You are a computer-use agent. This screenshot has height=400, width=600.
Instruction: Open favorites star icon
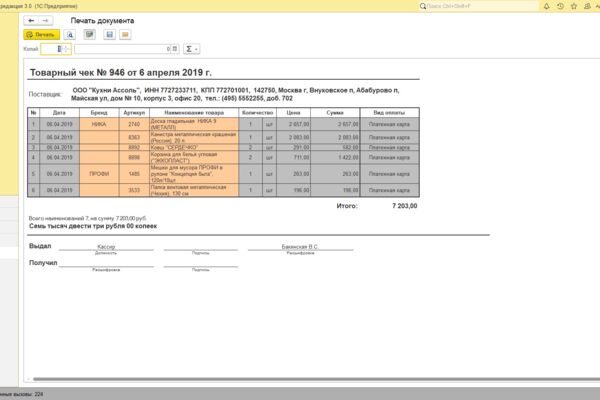point(574,6)
